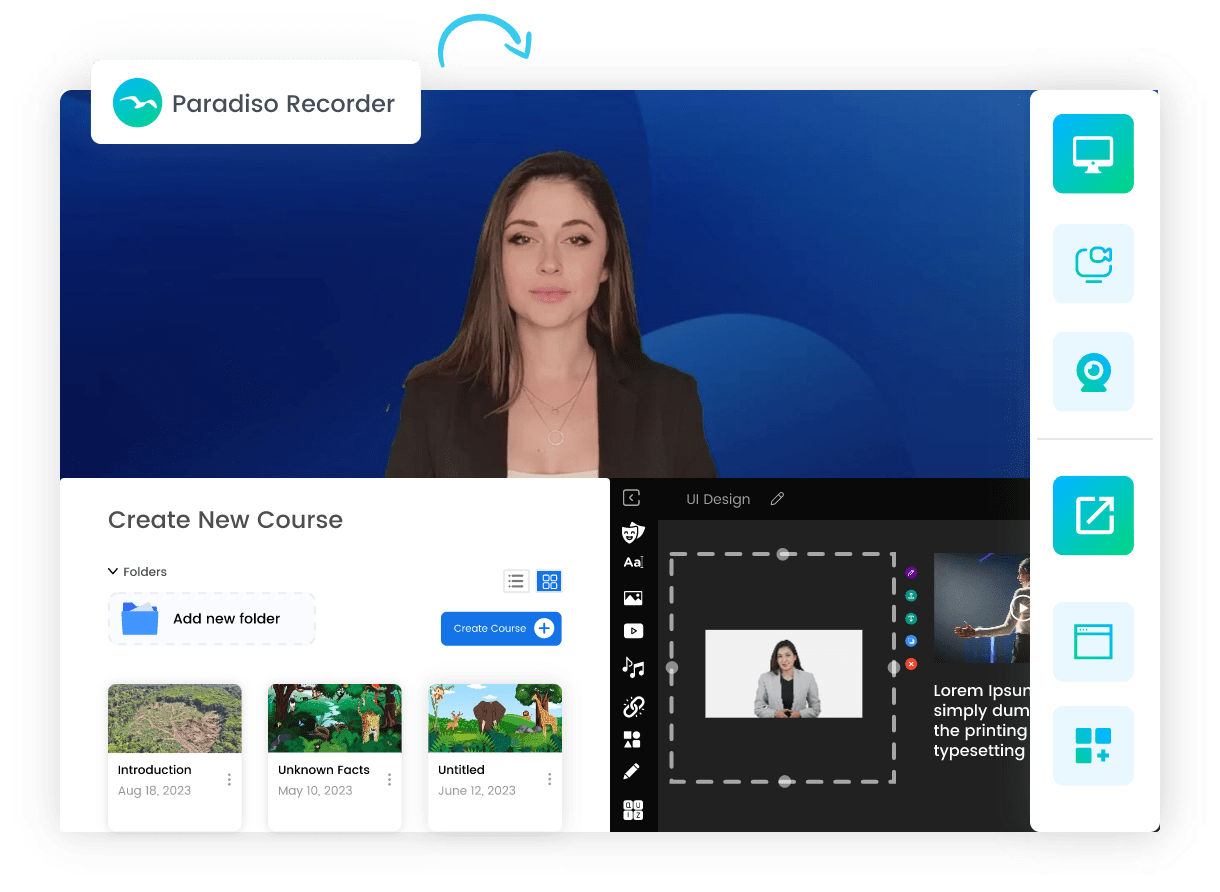Choose webcam-only recording mode
This screenshot has height=892, width=1220.
click(1093, 371)
